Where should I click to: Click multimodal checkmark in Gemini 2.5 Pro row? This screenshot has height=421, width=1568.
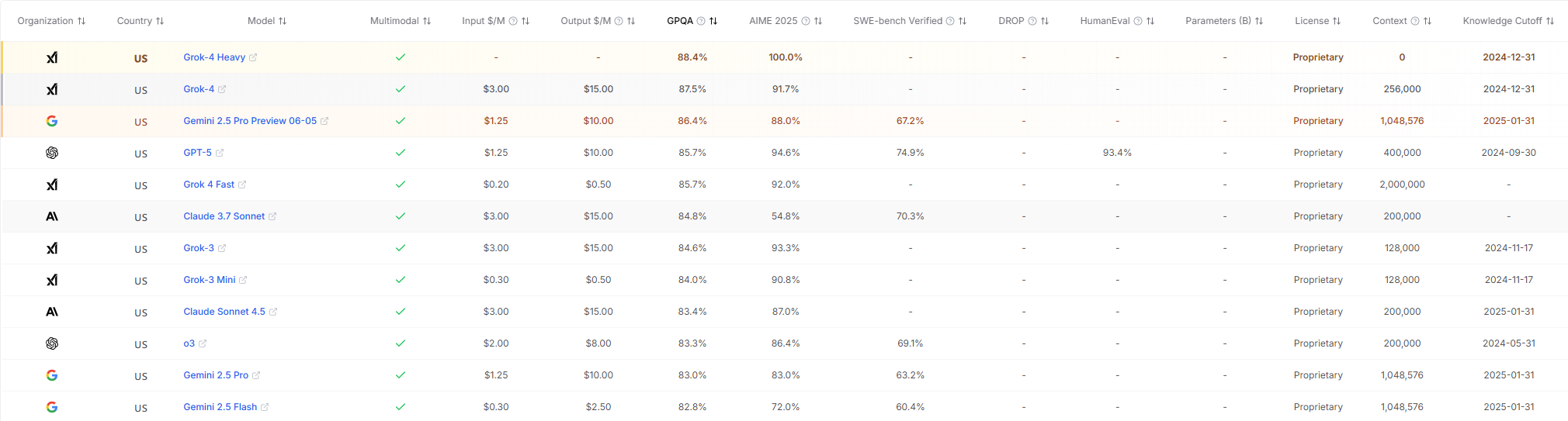(401, 375)
